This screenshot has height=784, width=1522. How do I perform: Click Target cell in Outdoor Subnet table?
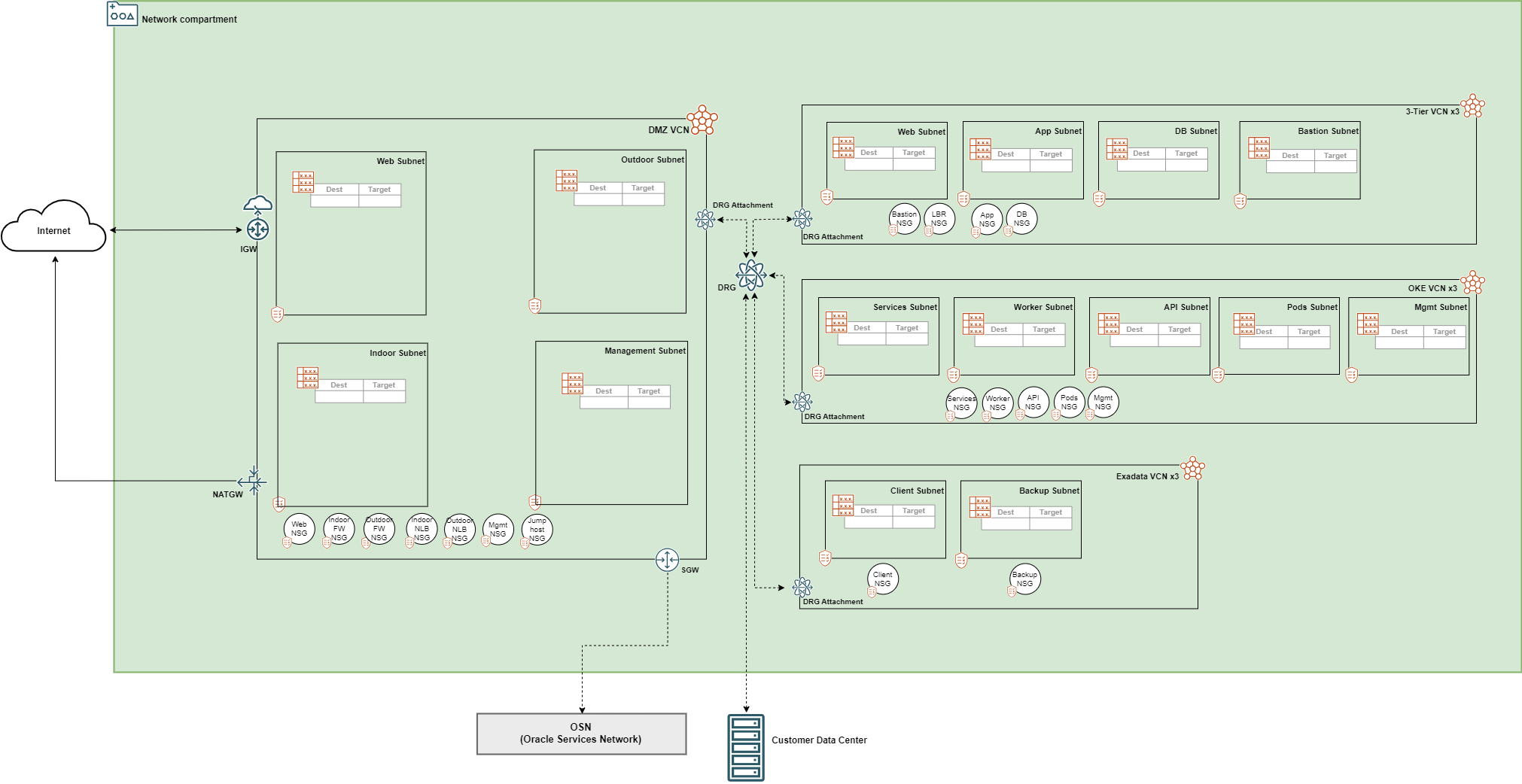[x=643, y=188]
